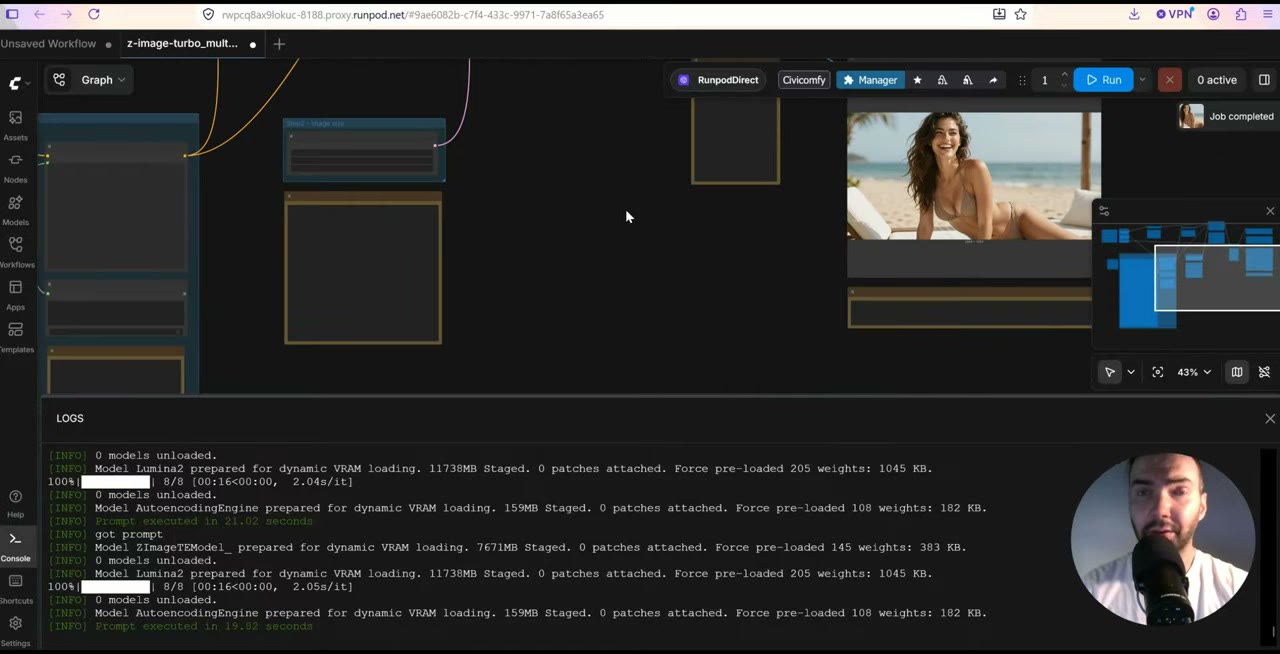This screenshot has height=654, width=1280.
Task: Open the Job completed notification
Action: (x=1228, y=116)
